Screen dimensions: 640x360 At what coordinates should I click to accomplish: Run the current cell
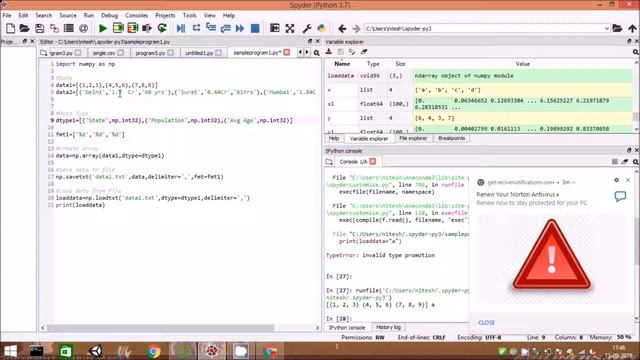(118, 28)
